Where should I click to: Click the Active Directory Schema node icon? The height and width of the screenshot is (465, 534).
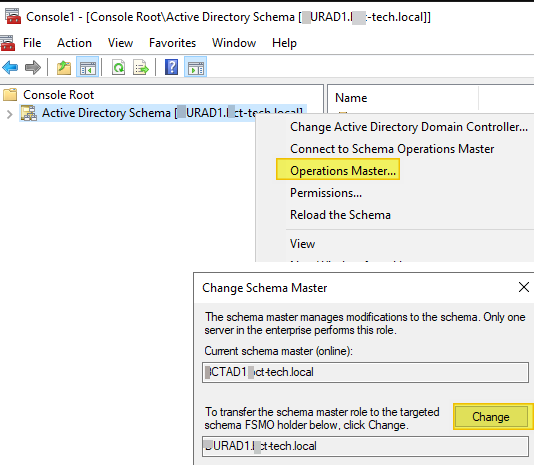coord(29,113)
